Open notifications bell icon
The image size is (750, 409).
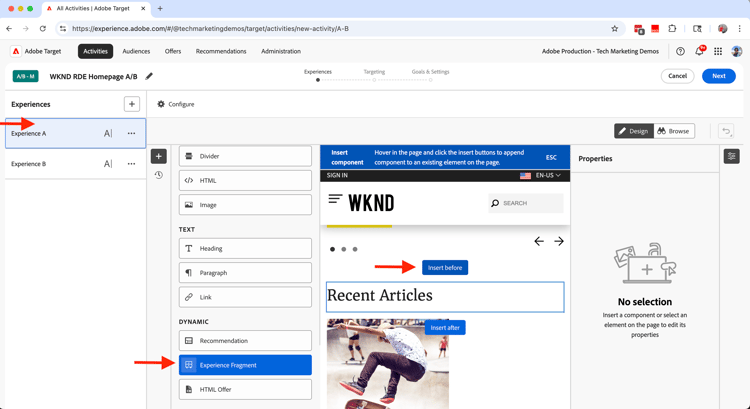pos(699,51)
